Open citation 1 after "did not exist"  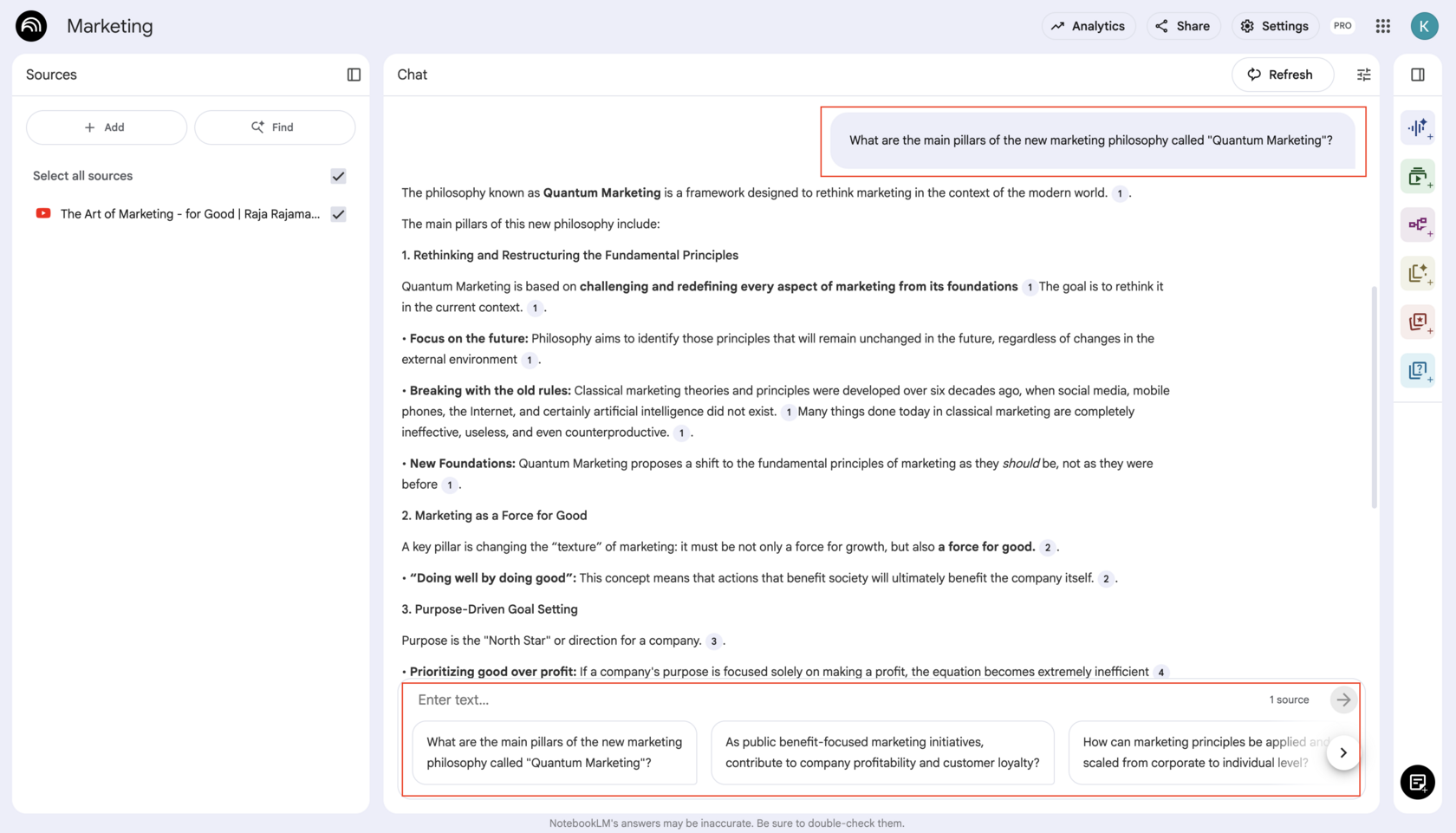[x=788, y=412]
